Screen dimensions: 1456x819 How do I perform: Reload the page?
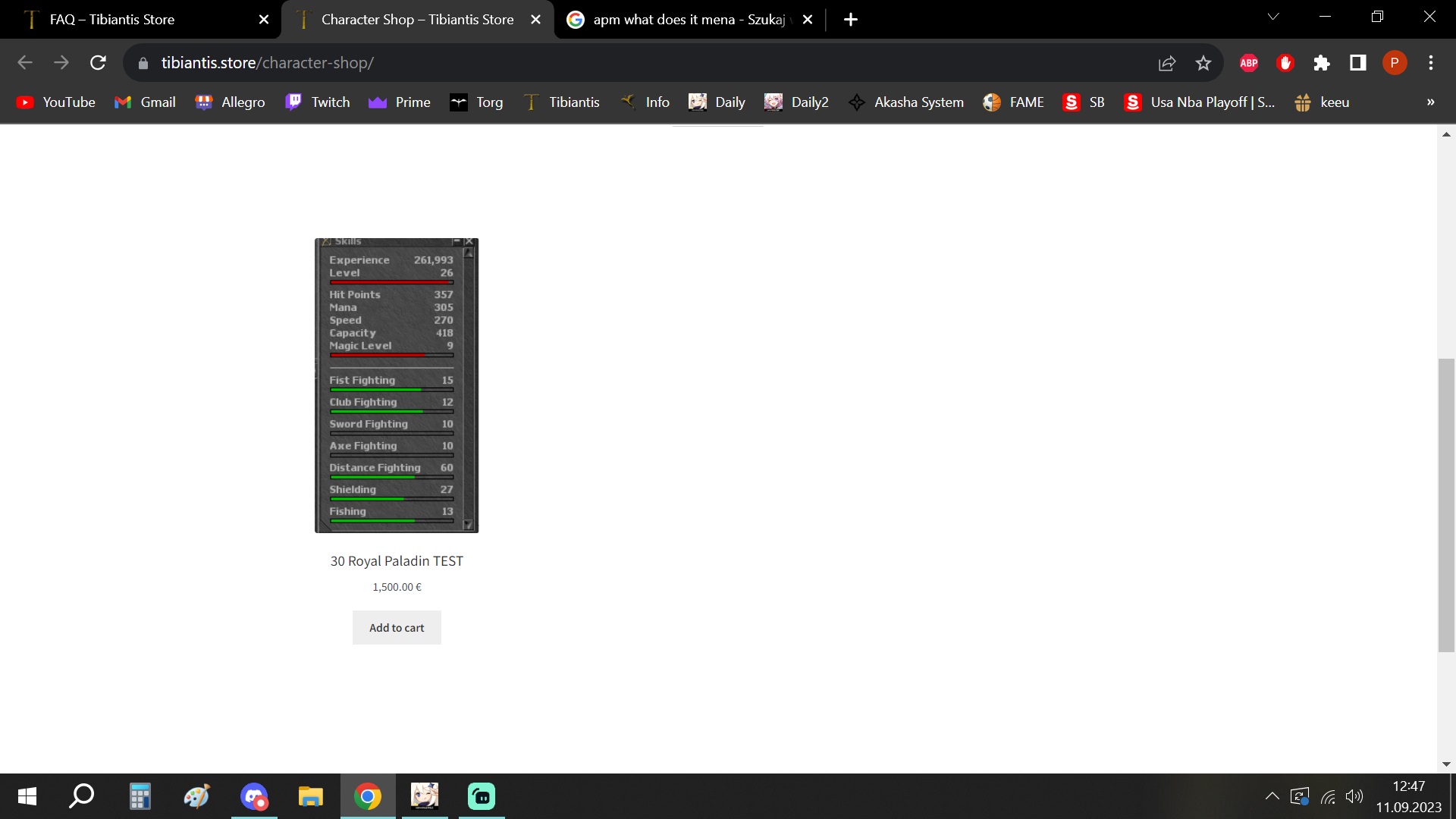pyautogui.click(x=98, y=63)
